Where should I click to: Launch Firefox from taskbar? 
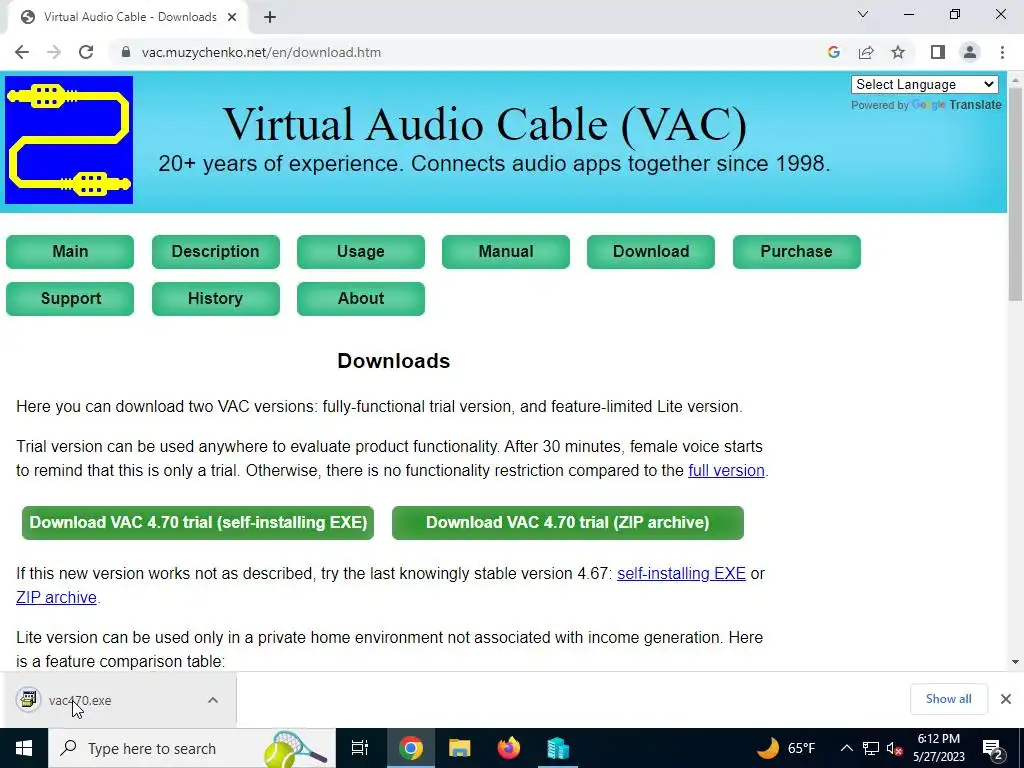509,748
